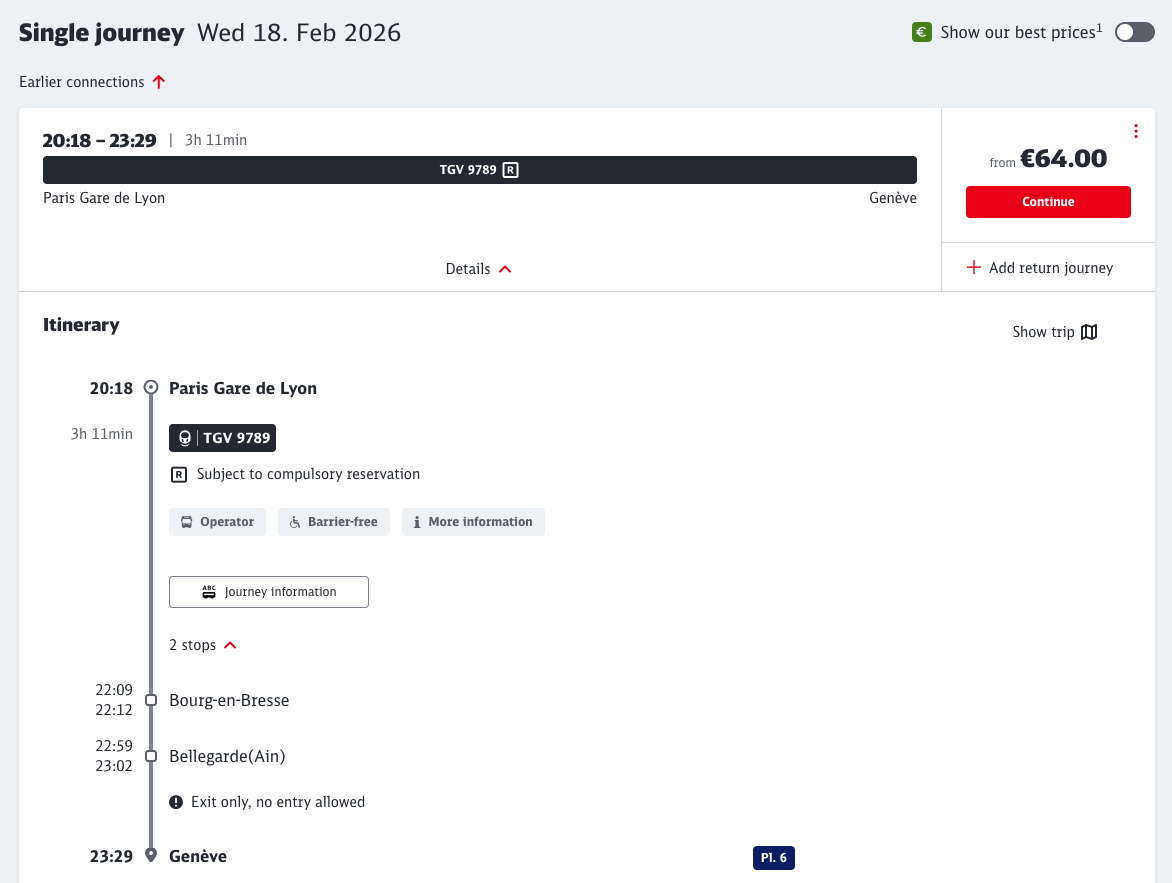
Task: Click the map icon beside Show trip
Action: [x=1089, y=332]
